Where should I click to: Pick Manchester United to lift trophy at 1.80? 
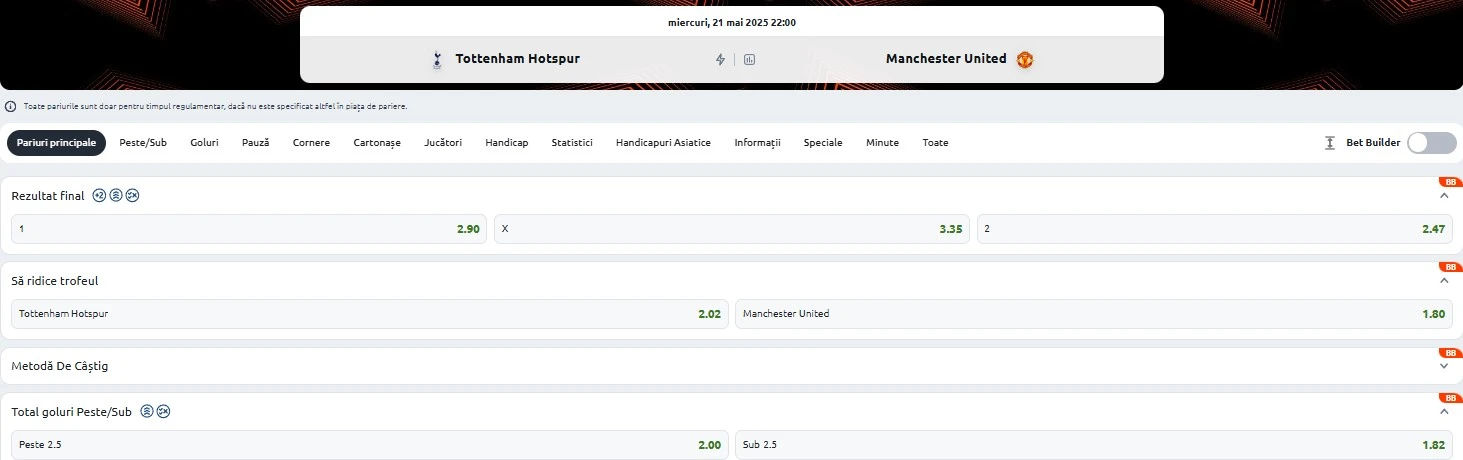1093,314
